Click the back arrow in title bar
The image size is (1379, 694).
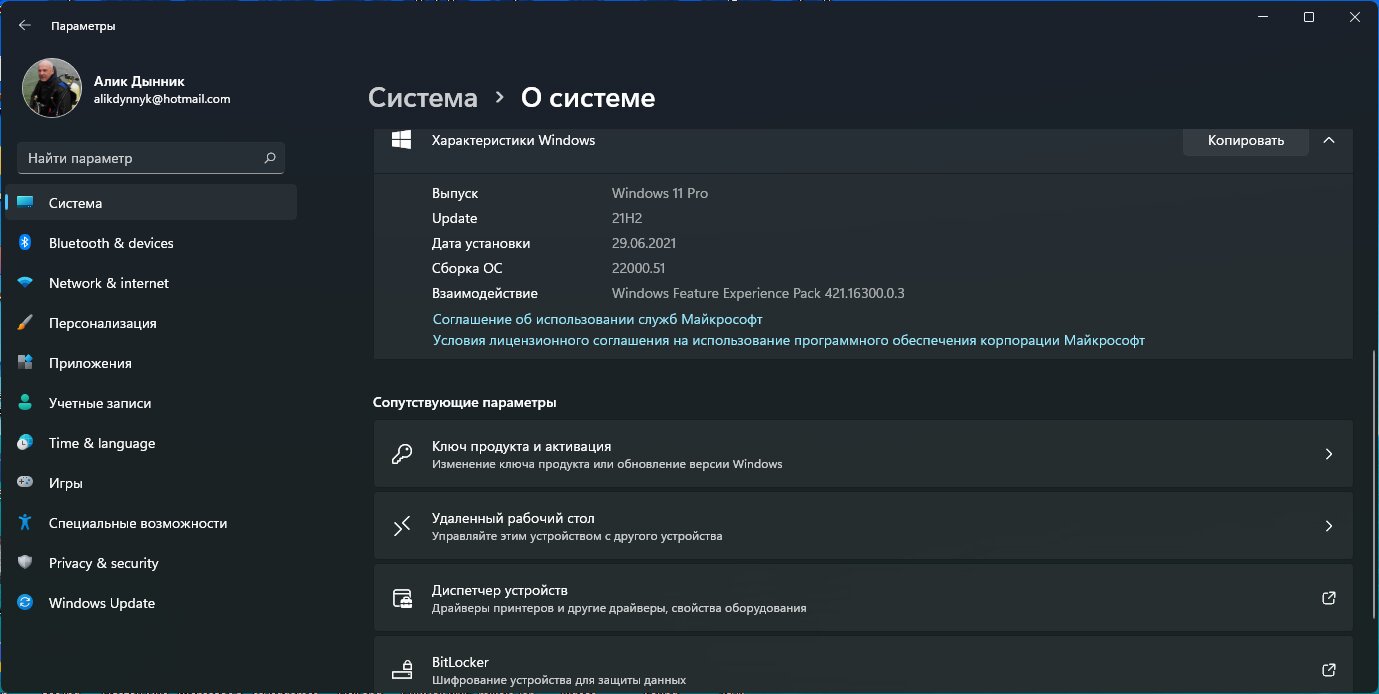(25, 26)
